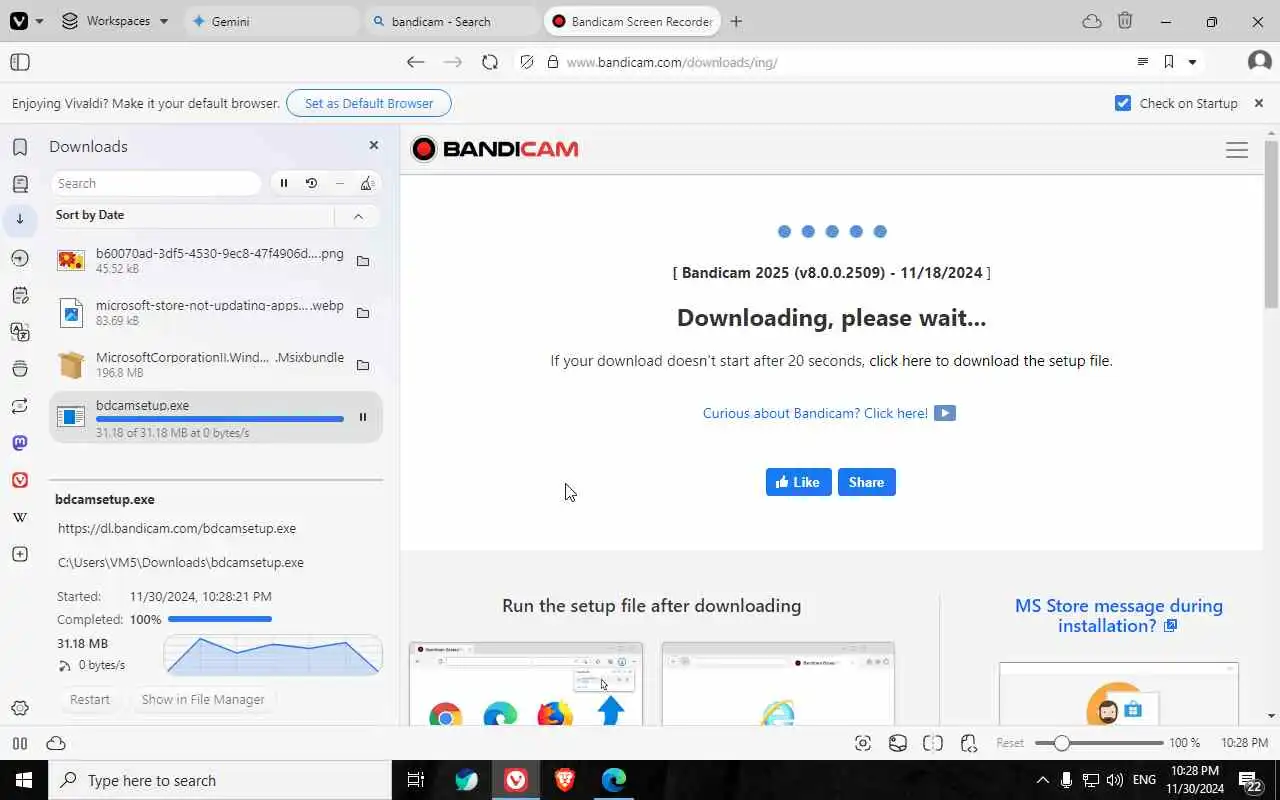Show folder for the Msixbundle download
This screenshot has height=800, width=1280.
[363, 365]
